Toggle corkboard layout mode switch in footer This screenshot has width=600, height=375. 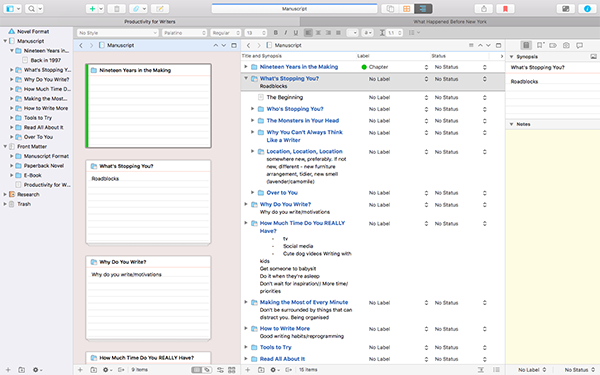[x=201, y=370]
